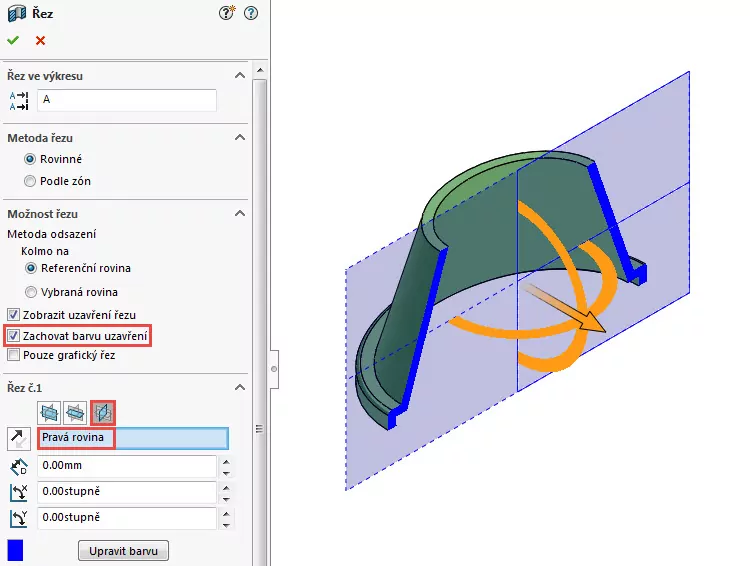Collapse Řez č.1 section

pos(240,388)
